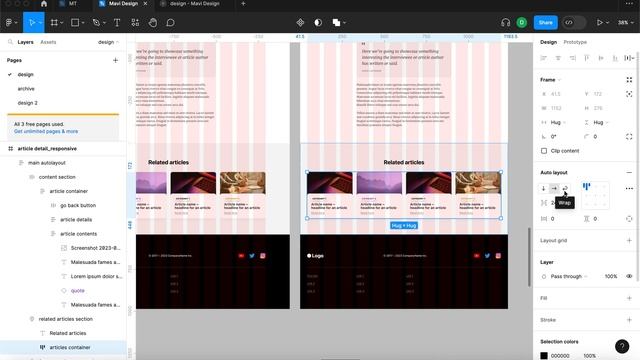Click the Mask icon in toolbar
This screenshot has width=640, height=360.
point(318,23)
